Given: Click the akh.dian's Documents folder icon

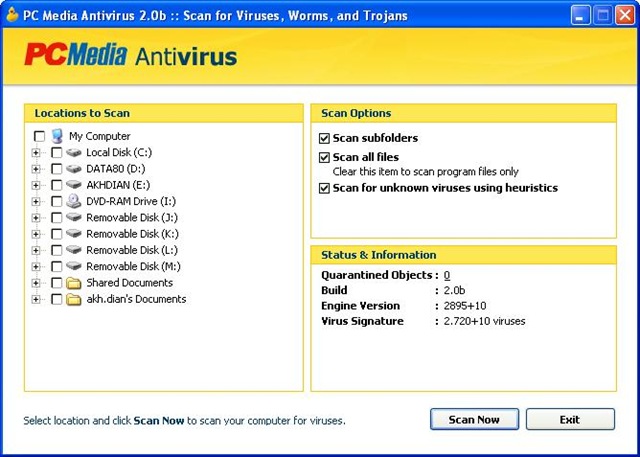Looking at the screenshot, I should tap(74, 299).
